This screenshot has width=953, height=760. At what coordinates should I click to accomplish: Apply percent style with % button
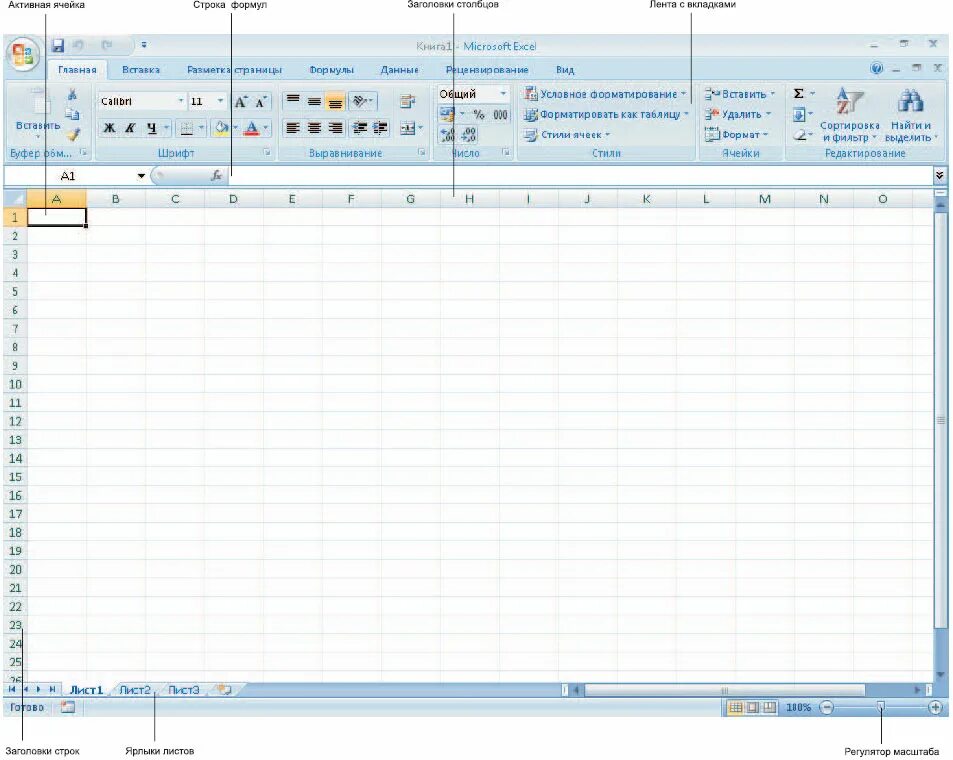479,114
